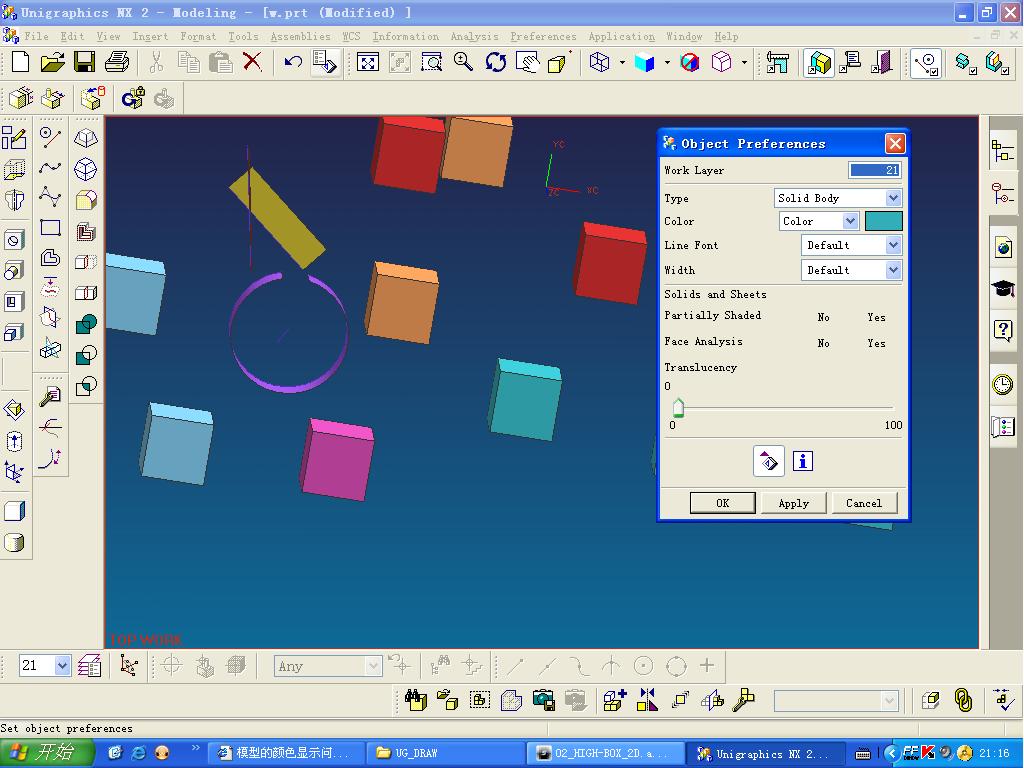Click the Mirror transform icon in bottom toolbar
The height and width of the screenshot is (768, 1024).
point(647,701)
